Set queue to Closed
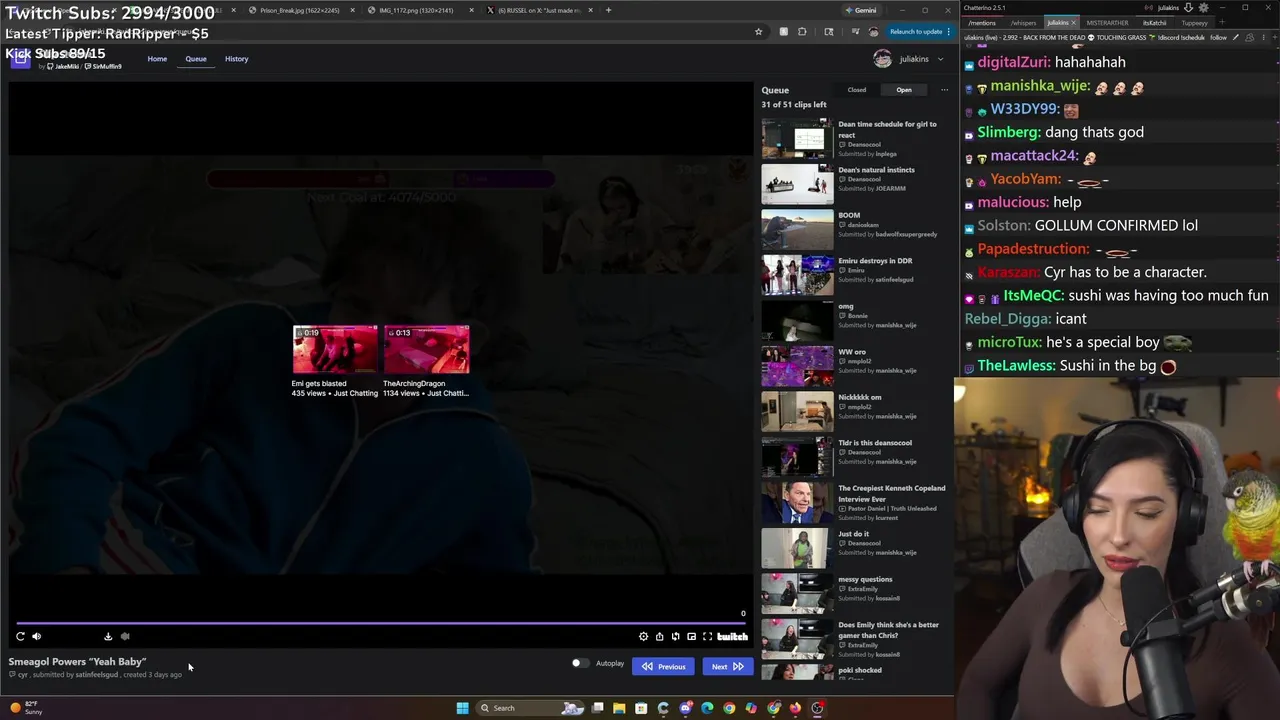The image size is (1280, 720). pos(857,90)
